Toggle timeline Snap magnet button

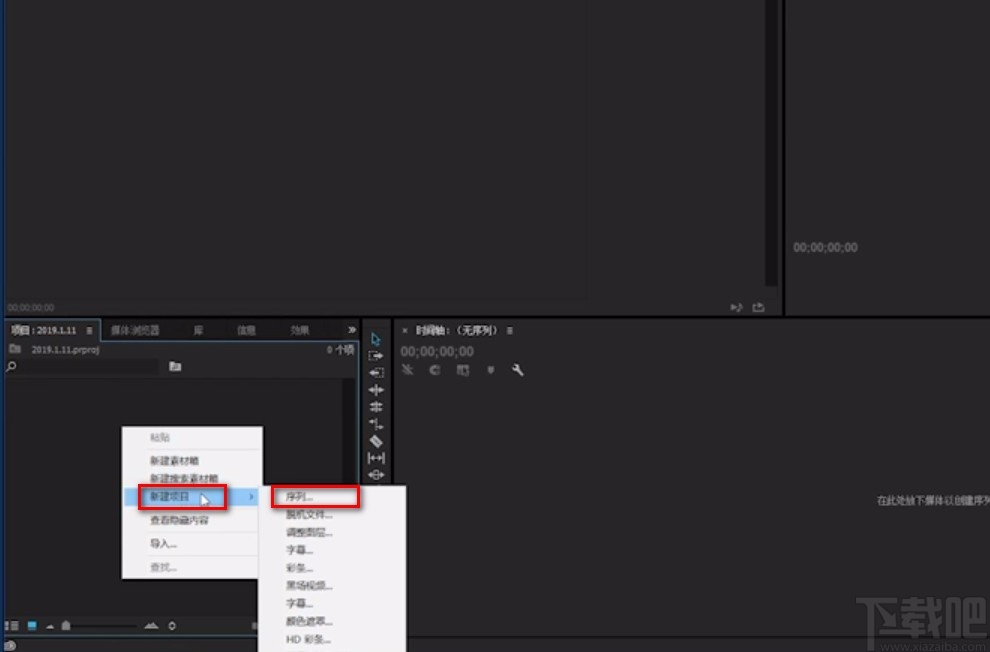point(435,370)
